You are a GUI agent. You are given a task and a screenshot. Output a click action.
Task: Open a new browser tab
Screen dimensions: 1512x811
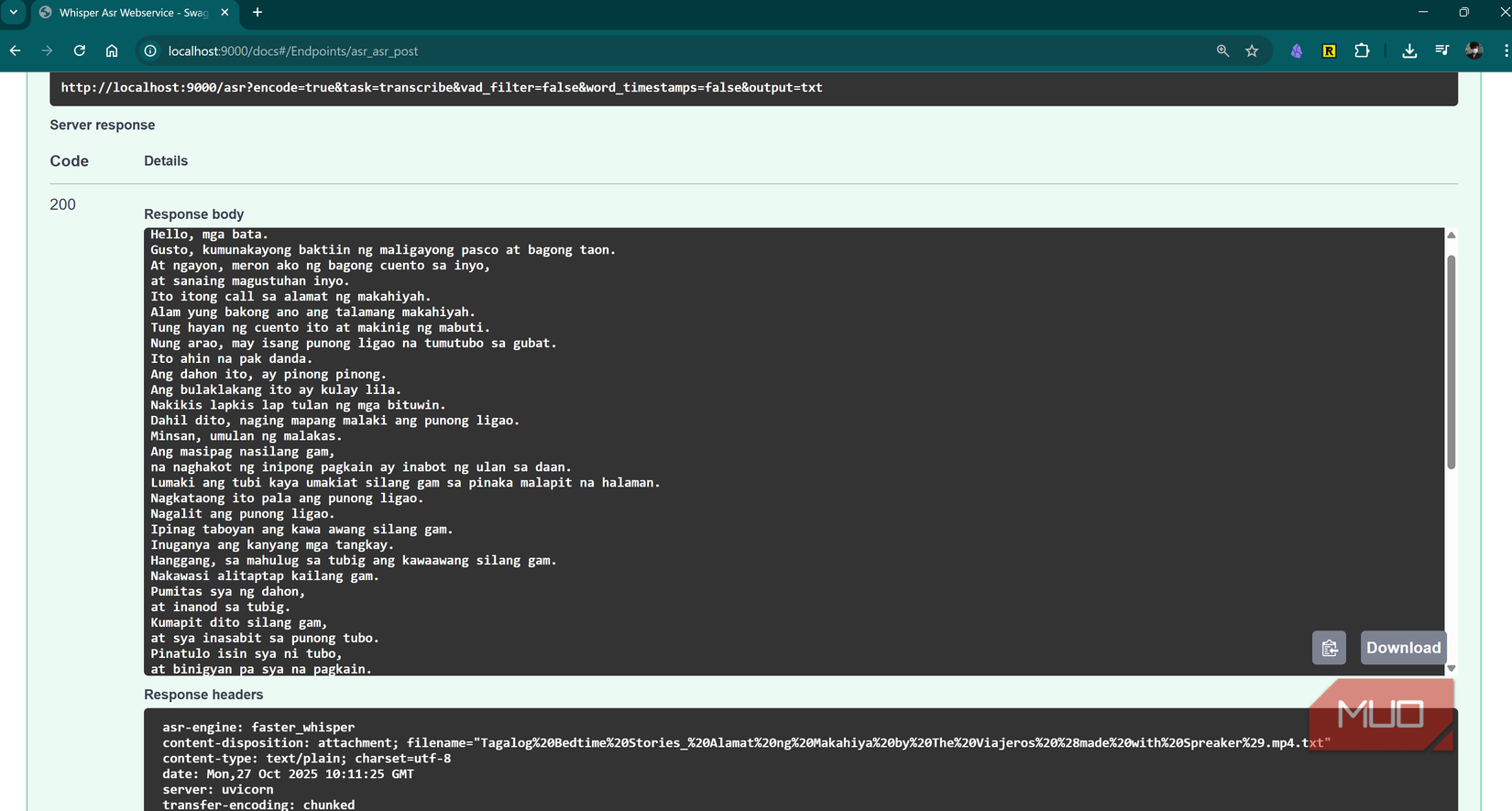[x=257, y=13]
